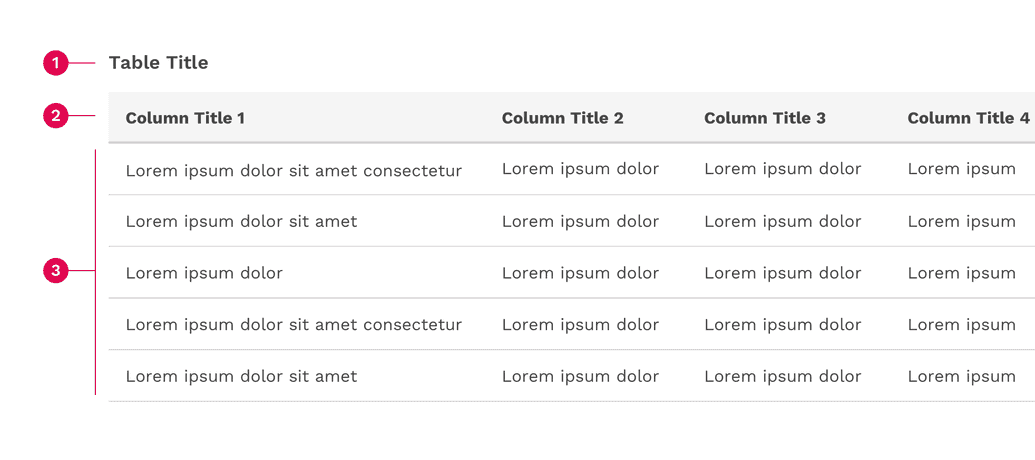1035x460 pixels.
Task: Select fifth row's cell under Column Title 4
Action: click(x=961, y=377)
